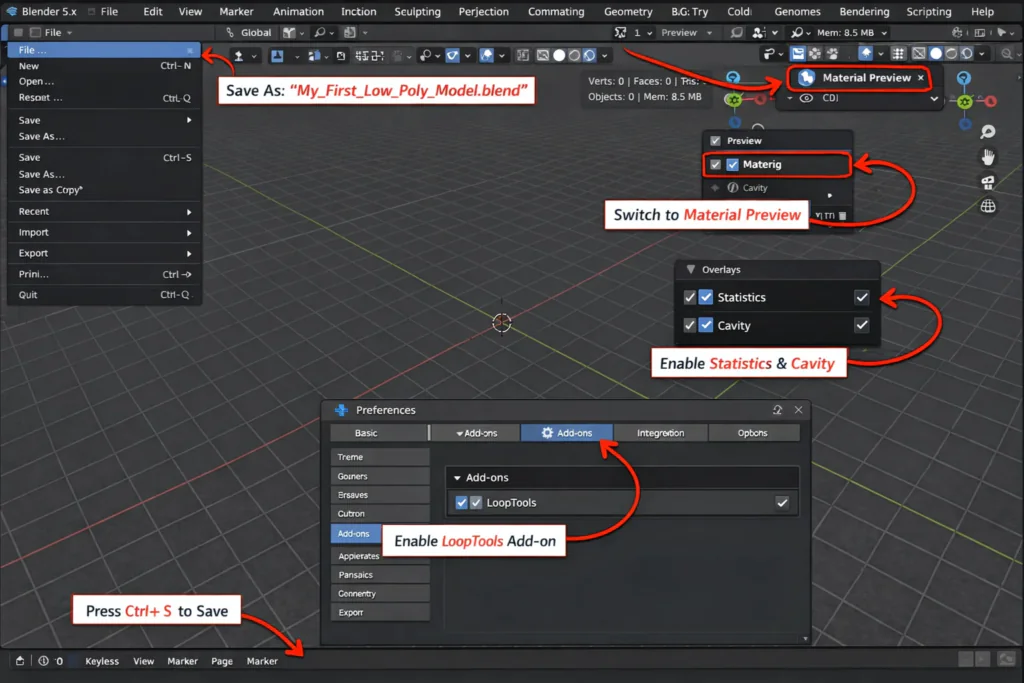Expand the Recent submenu
The height and width of the screenshot is (683, 1024).
[104, 212]
